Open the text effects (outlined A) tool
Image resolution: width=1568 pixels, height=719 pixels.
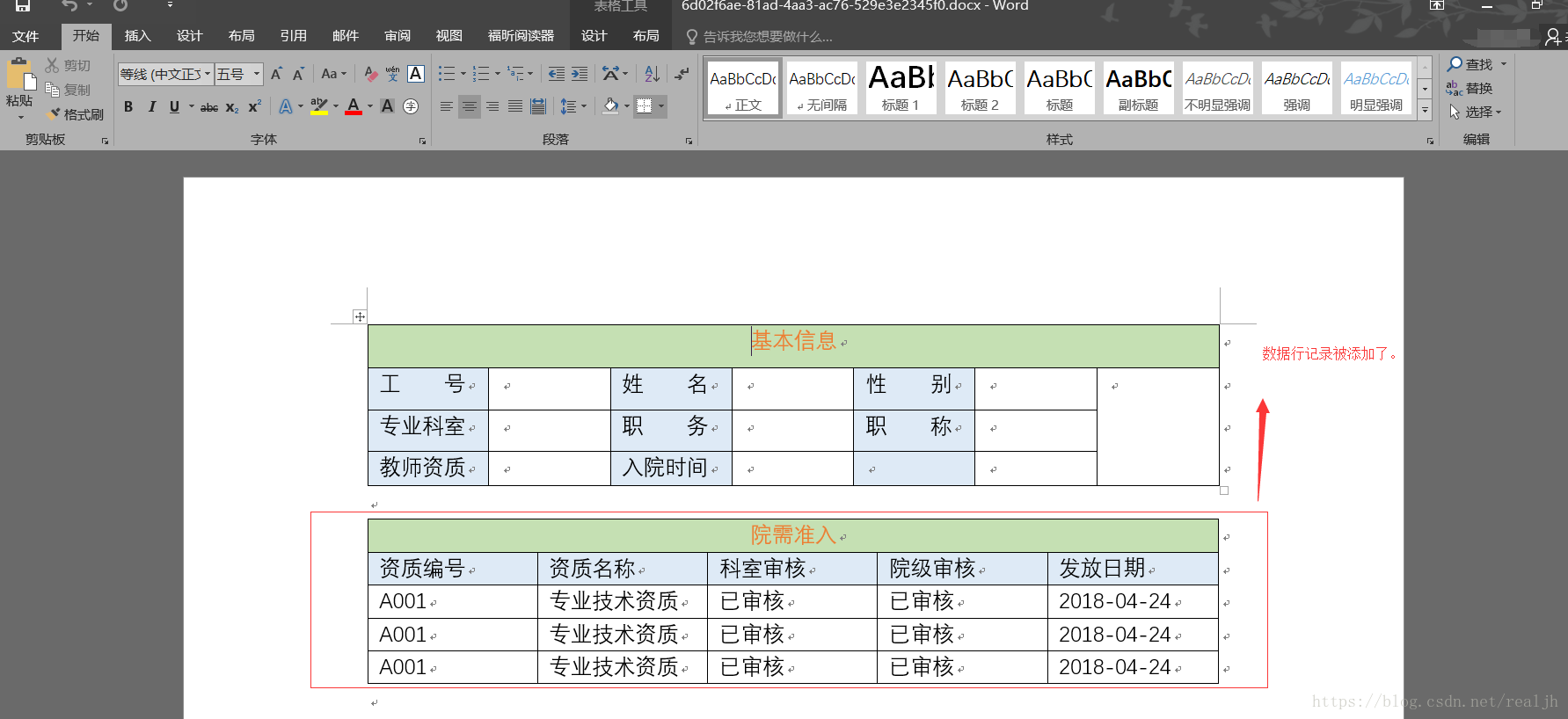point(286,106)
